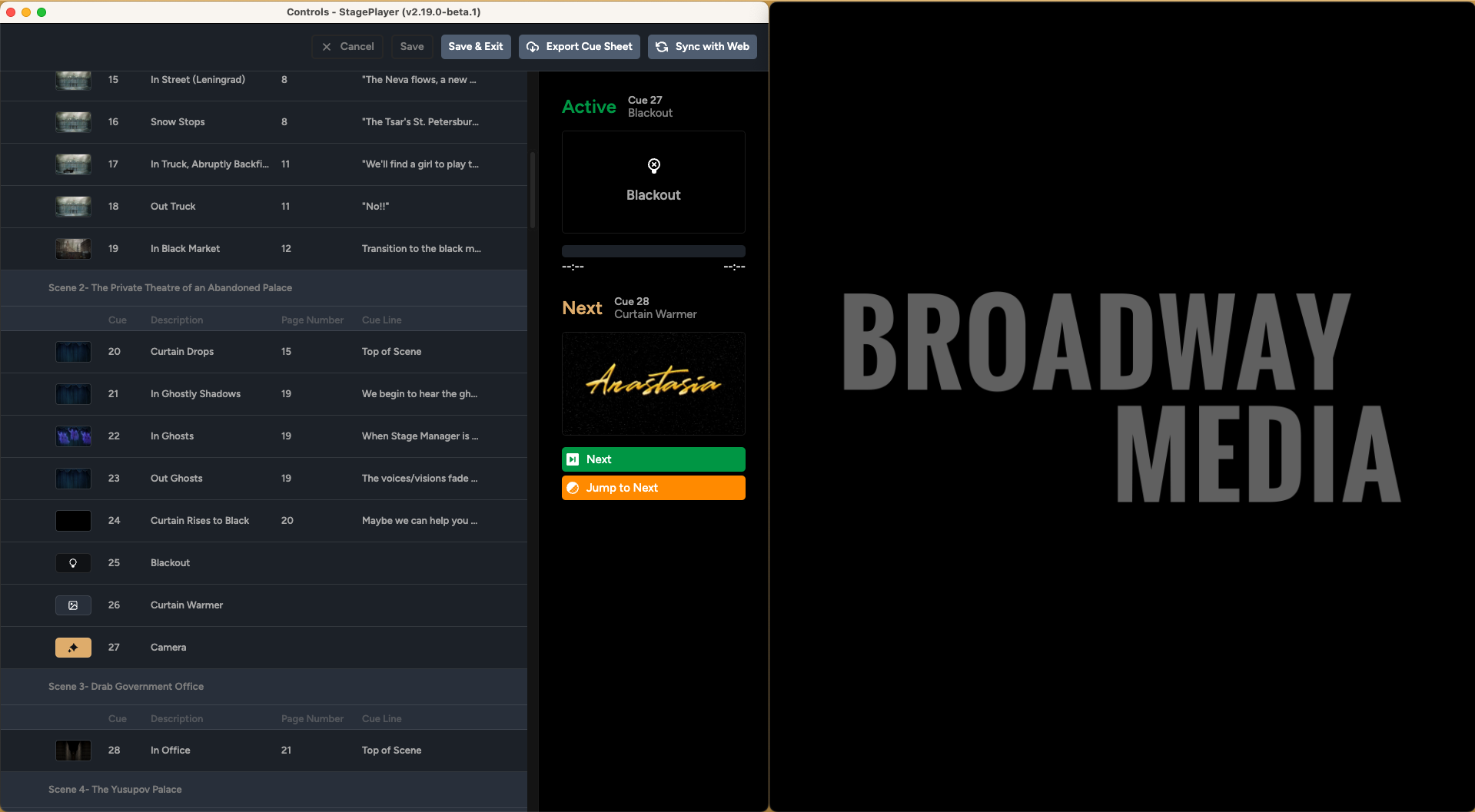Open cue 21 In Ghostly Shadows thumbnail

(73, 394)
